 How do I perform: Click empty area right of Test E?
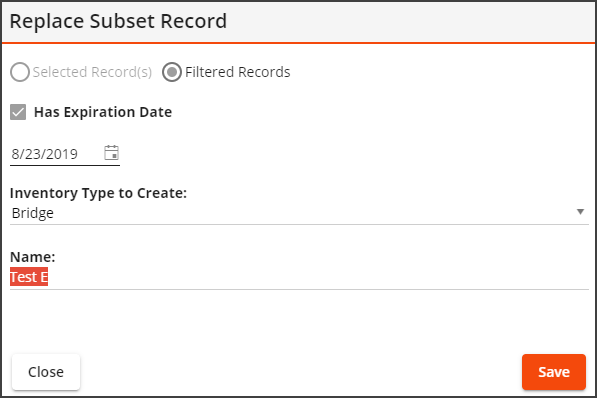coord(318,277)
